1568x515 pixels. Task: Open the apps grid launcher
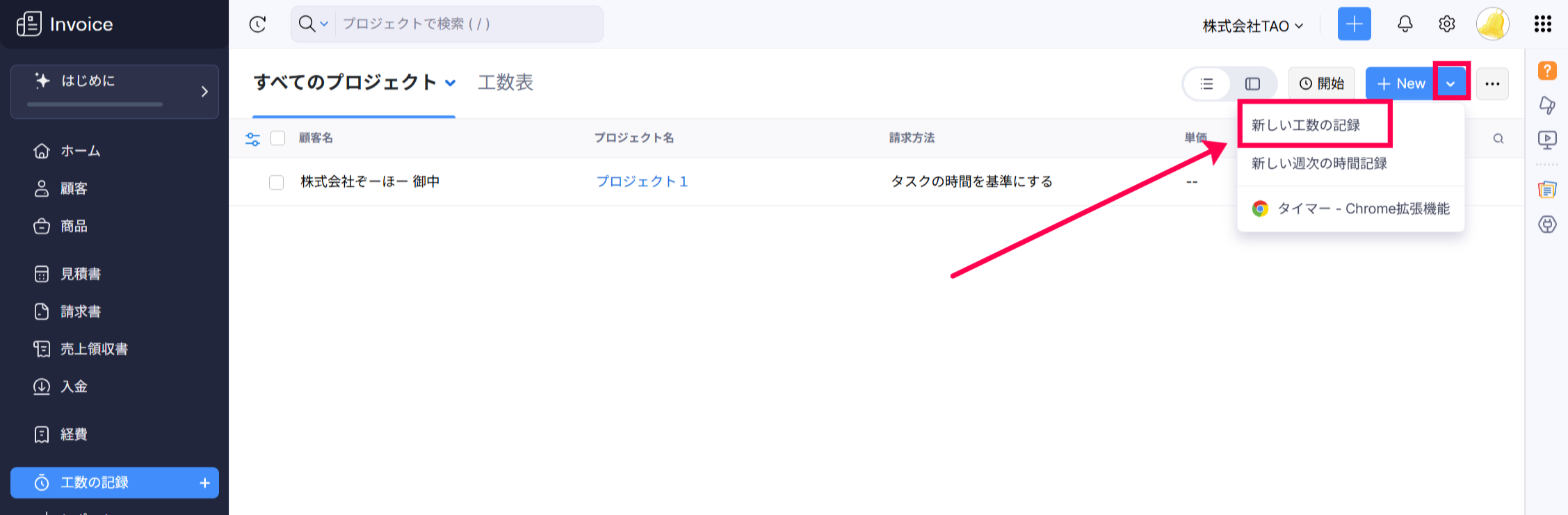[x=1542, y=24]
